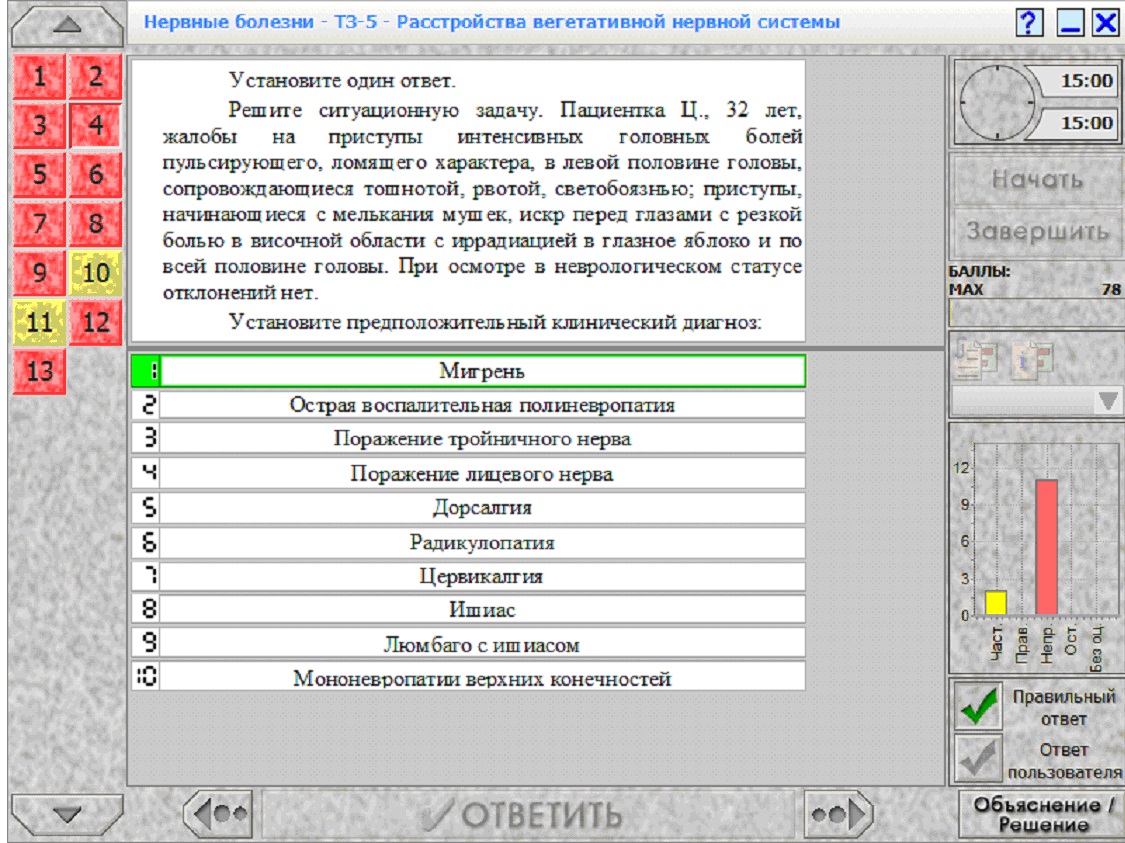This screenshot has width=1125, height=843.
Task: Select answer Люмбаго с ишиасом
Action: [x=468, y=644]
